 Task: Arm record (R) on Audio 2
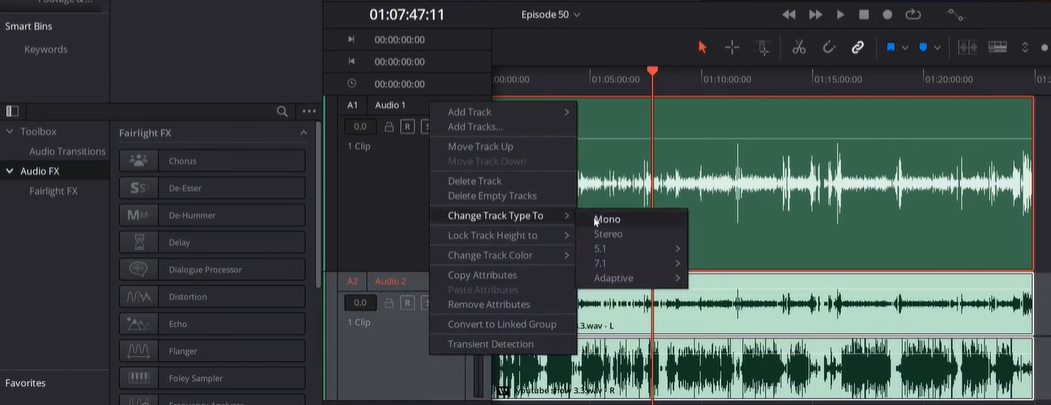coord(407,302)
